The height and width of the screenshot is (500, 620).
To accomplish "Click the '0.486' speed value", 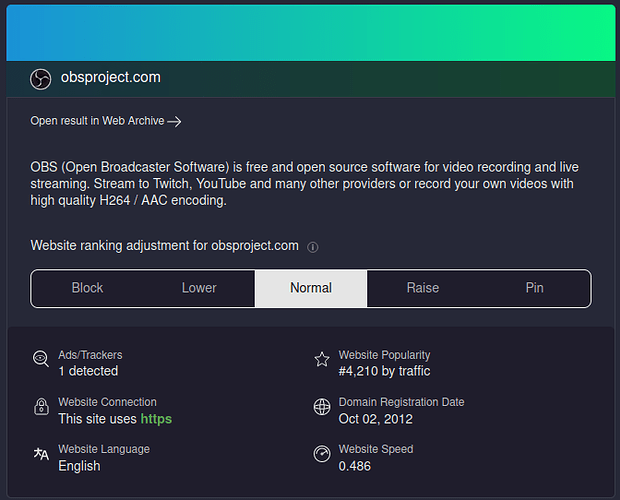I will pos(355,466).
